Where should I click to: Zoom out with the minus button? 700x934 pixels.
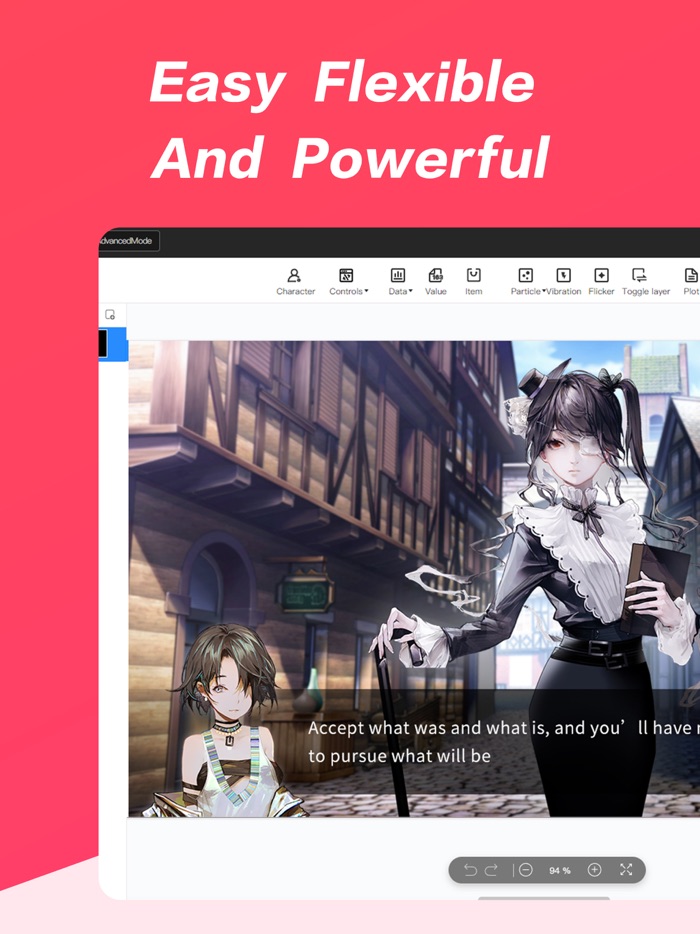point(526,870)
